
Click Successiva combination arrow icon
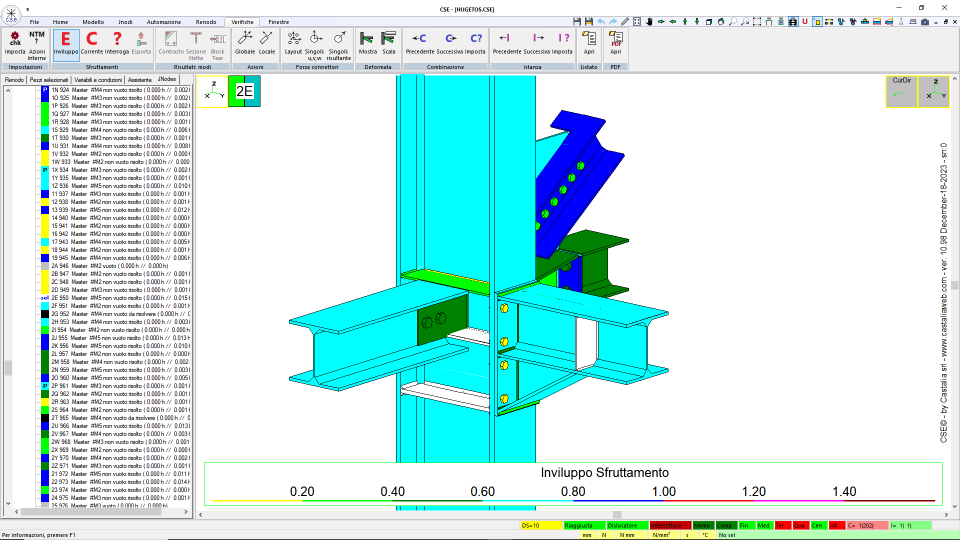449,44
